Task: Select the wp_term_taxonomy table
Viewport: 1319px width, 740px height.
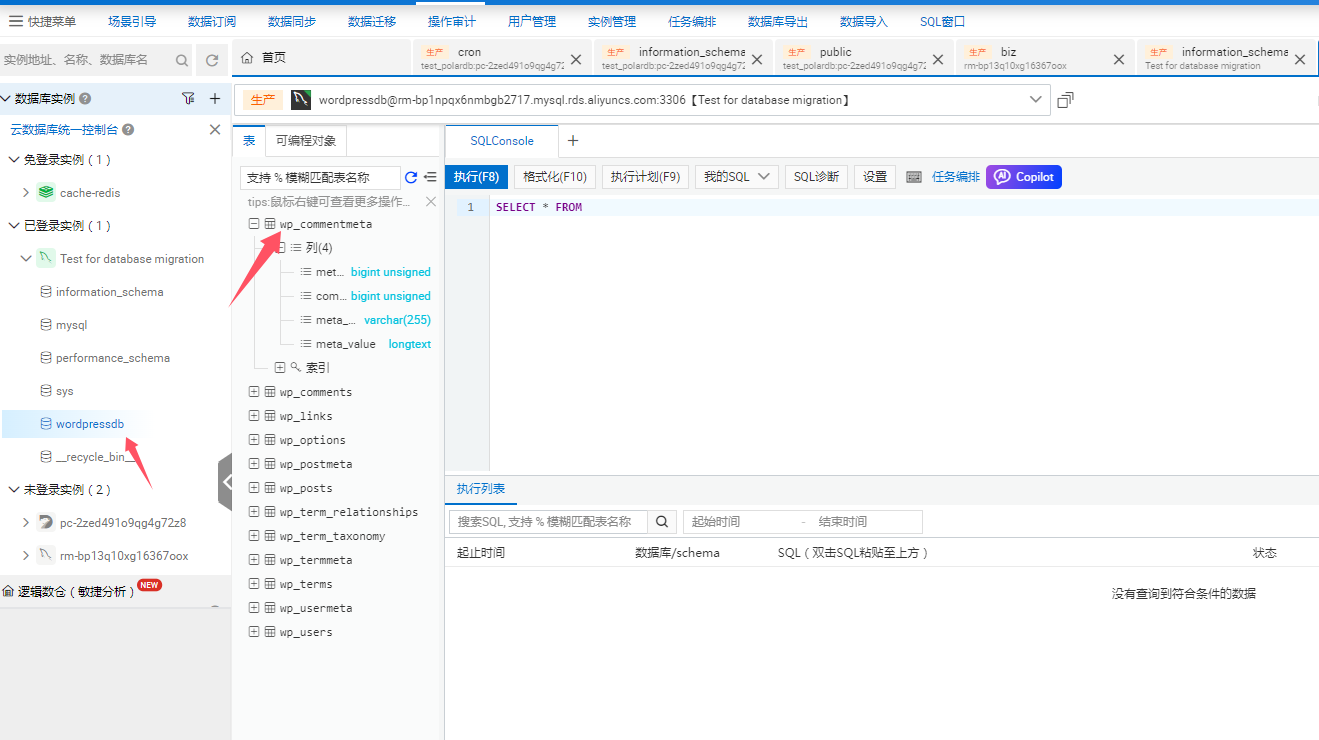Action: tap(332, 536)
